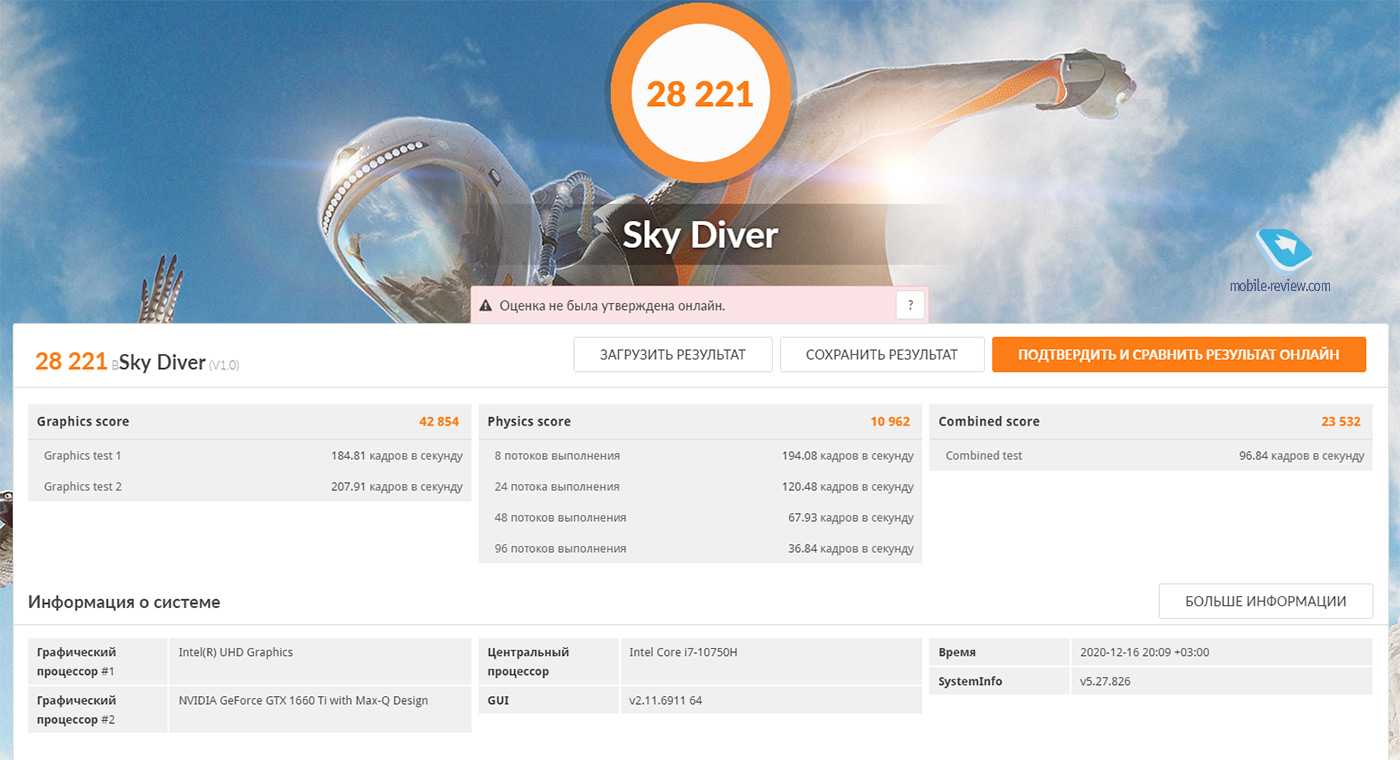Click the GUI label cell

click(549, 700)
